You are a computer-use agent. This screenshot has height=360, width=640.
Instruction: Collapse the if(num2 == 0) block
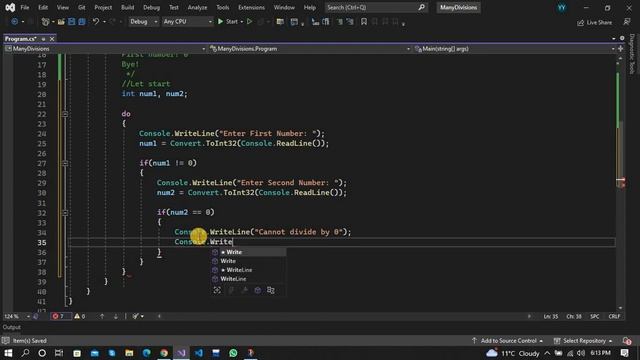(65, 213)
